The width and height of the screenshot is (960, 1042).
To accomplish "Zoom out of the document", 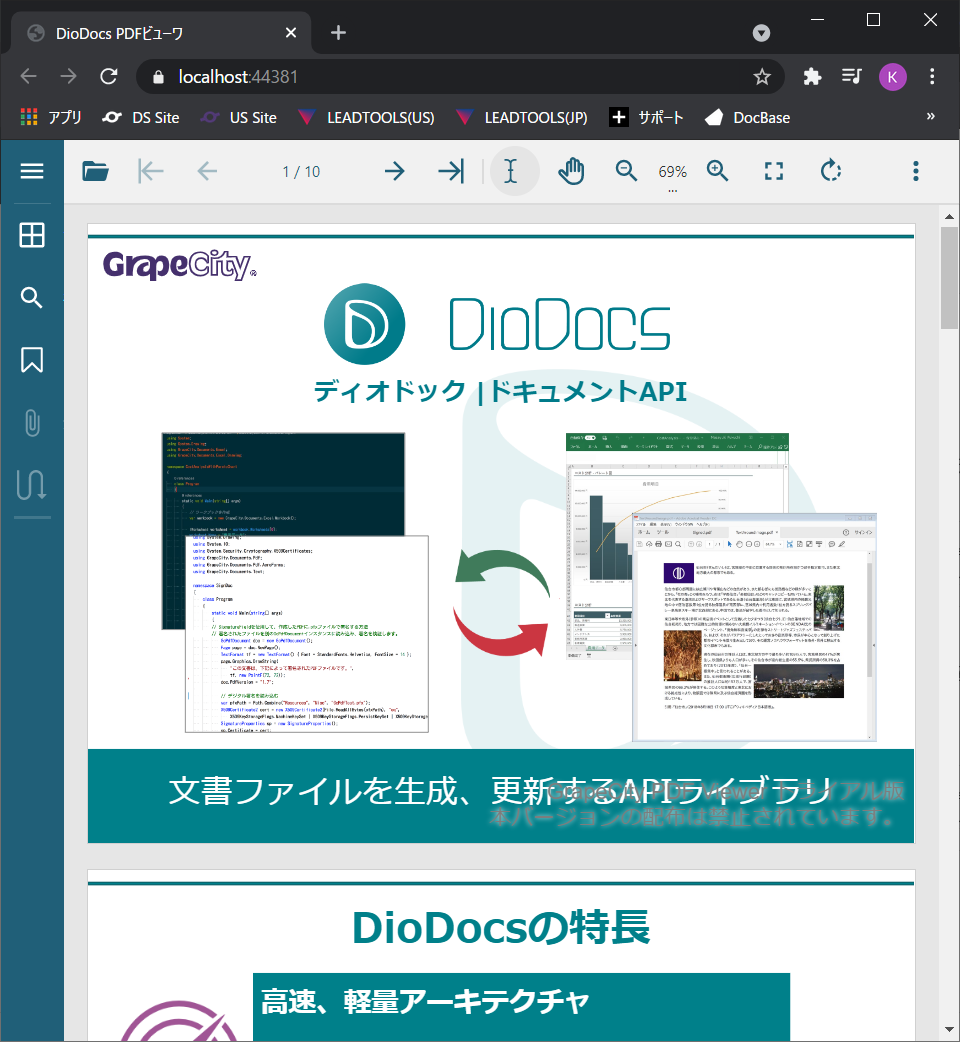I will (626, 171).
